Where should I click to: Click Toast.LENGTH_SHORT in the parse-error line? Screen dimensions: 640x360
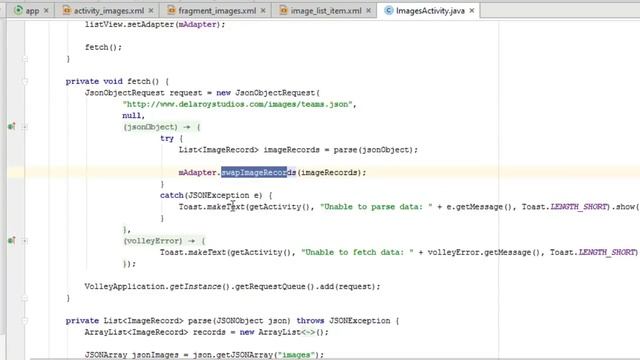(564, 207)
